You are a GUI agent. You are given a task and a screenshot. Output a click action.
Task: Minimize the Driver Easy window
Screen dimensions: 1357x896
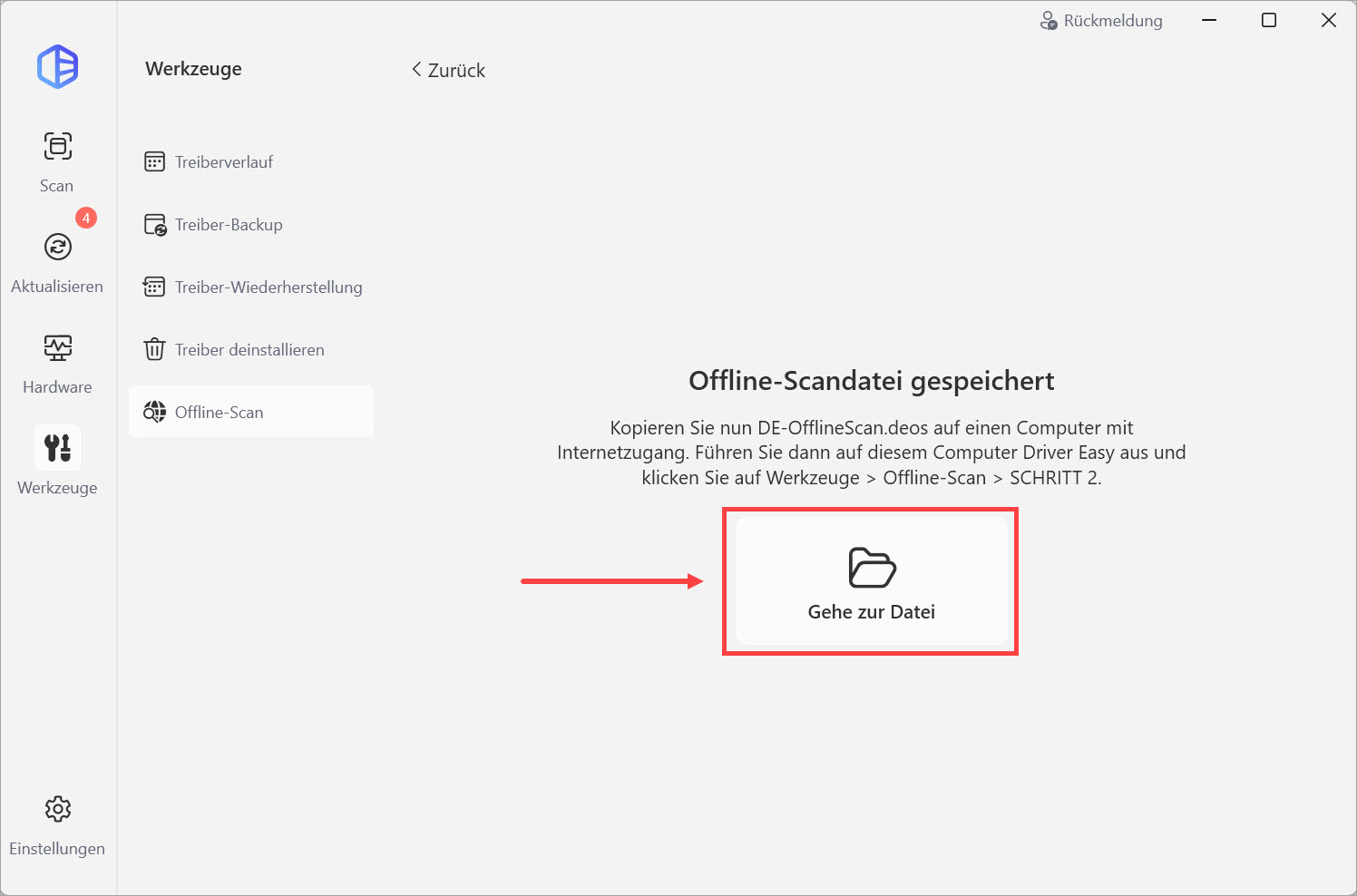(1209, 21)
